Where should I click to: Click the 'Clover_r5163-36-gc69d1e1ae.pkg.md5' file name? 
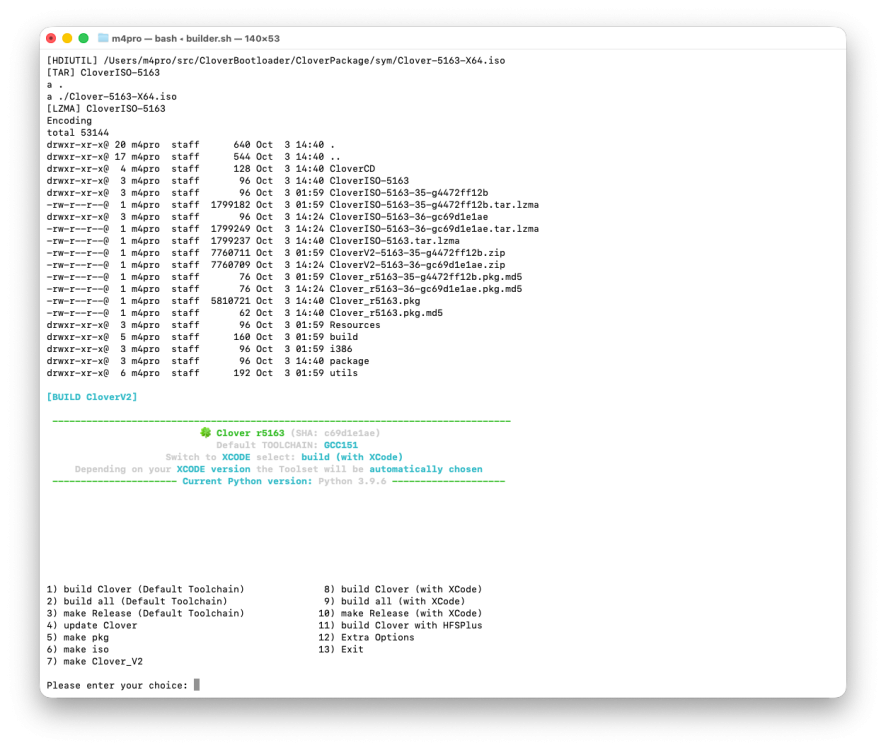425,289
